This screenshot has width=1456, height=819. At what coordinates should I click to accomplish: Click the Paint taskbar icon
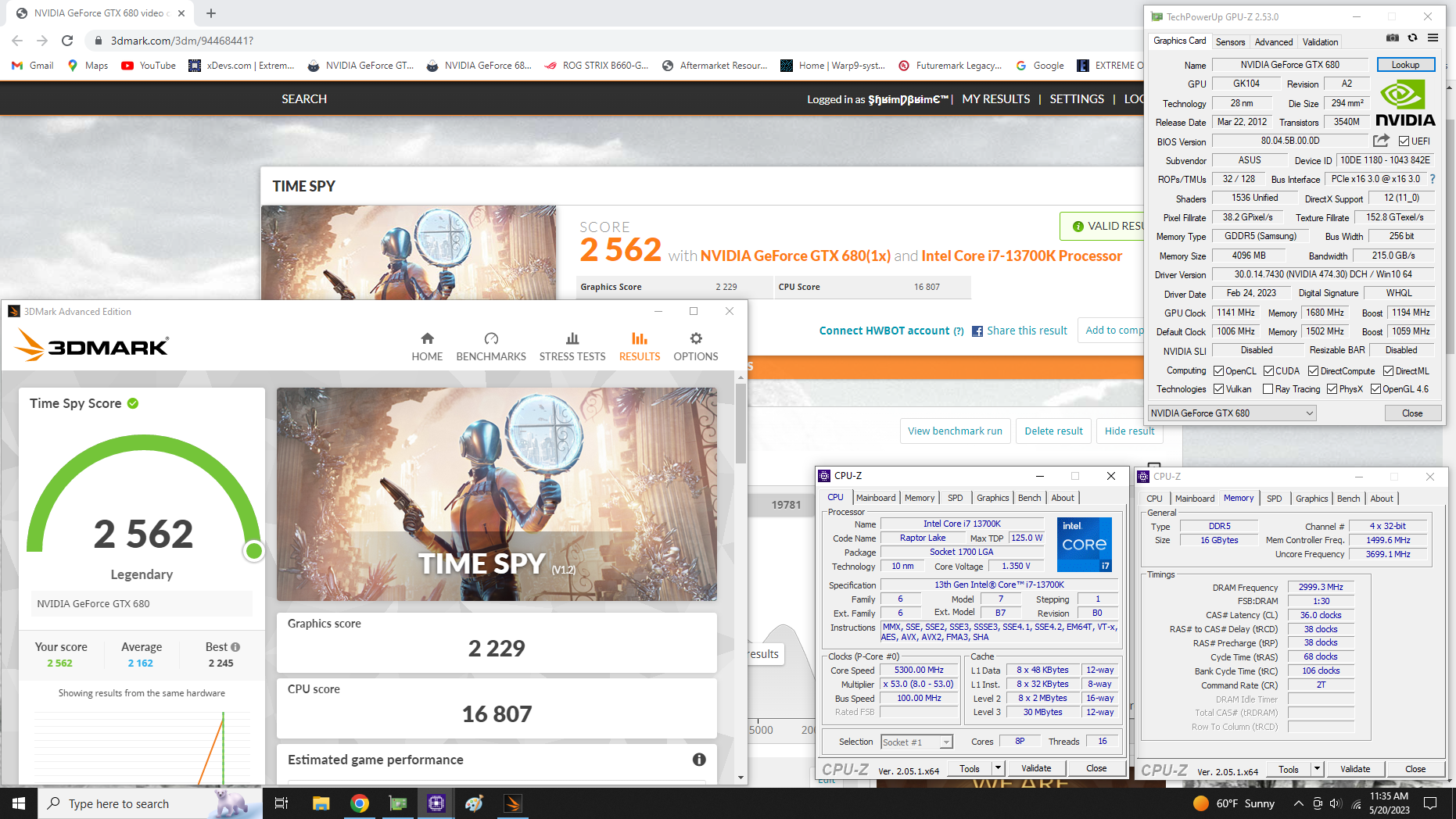475,803
